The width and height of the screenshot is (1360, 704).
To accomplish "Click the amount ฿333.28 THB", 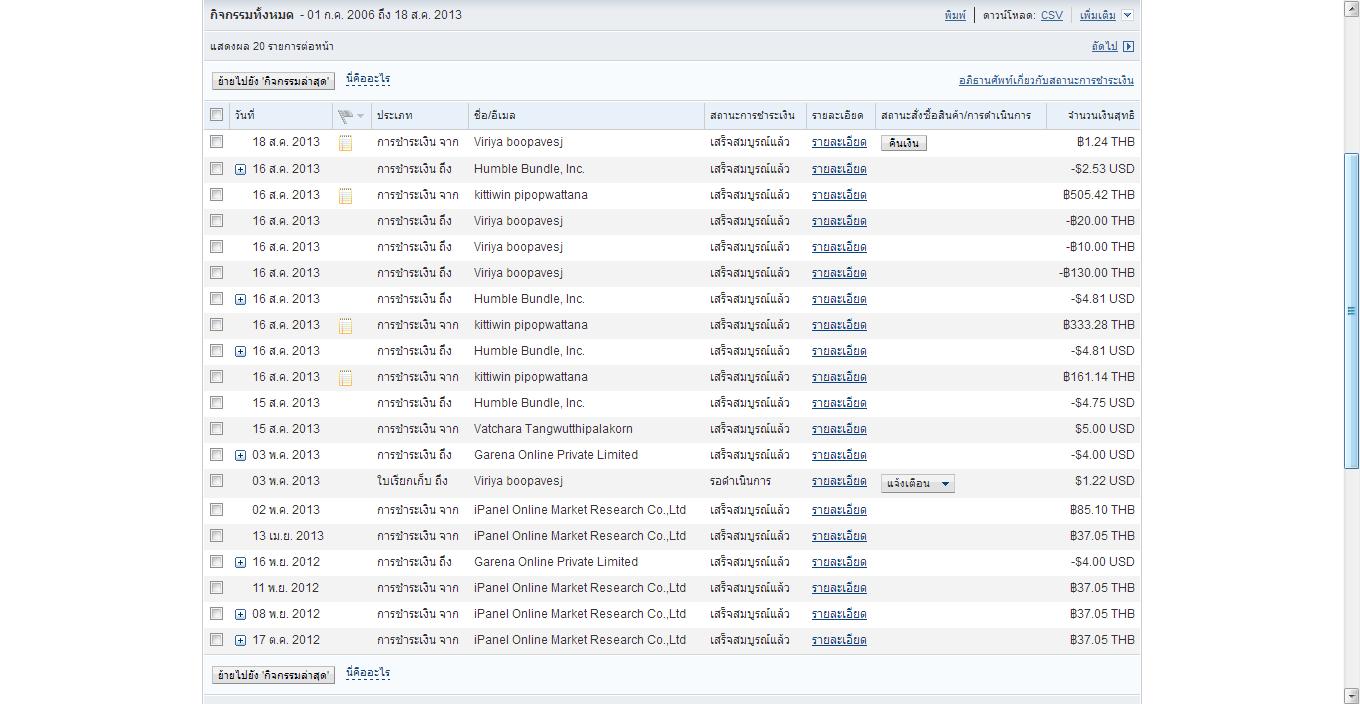I will [1099, 325].
